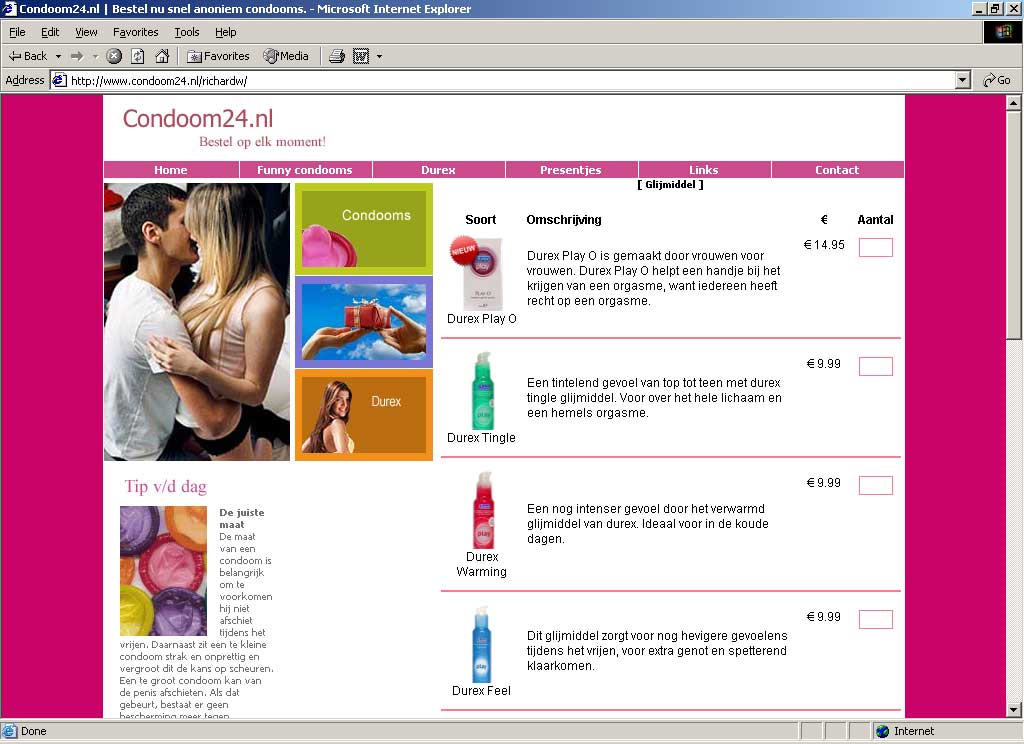Open the File menu
Screen dimensions: 1024x744
tap(17, 32)
